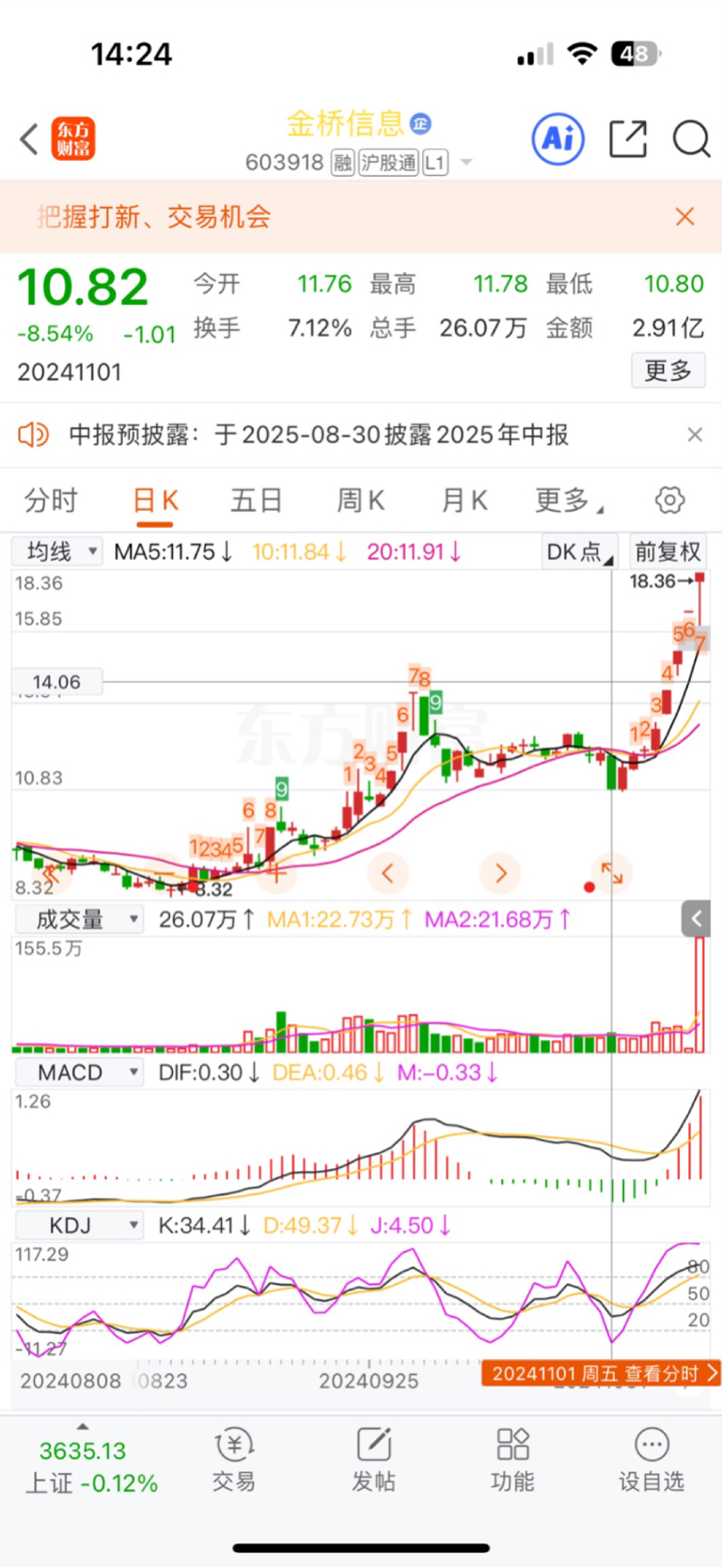This screenshot has width=722, height=1568.
Task: Expand the 更多 period tab menu
Action: point(569,500)
